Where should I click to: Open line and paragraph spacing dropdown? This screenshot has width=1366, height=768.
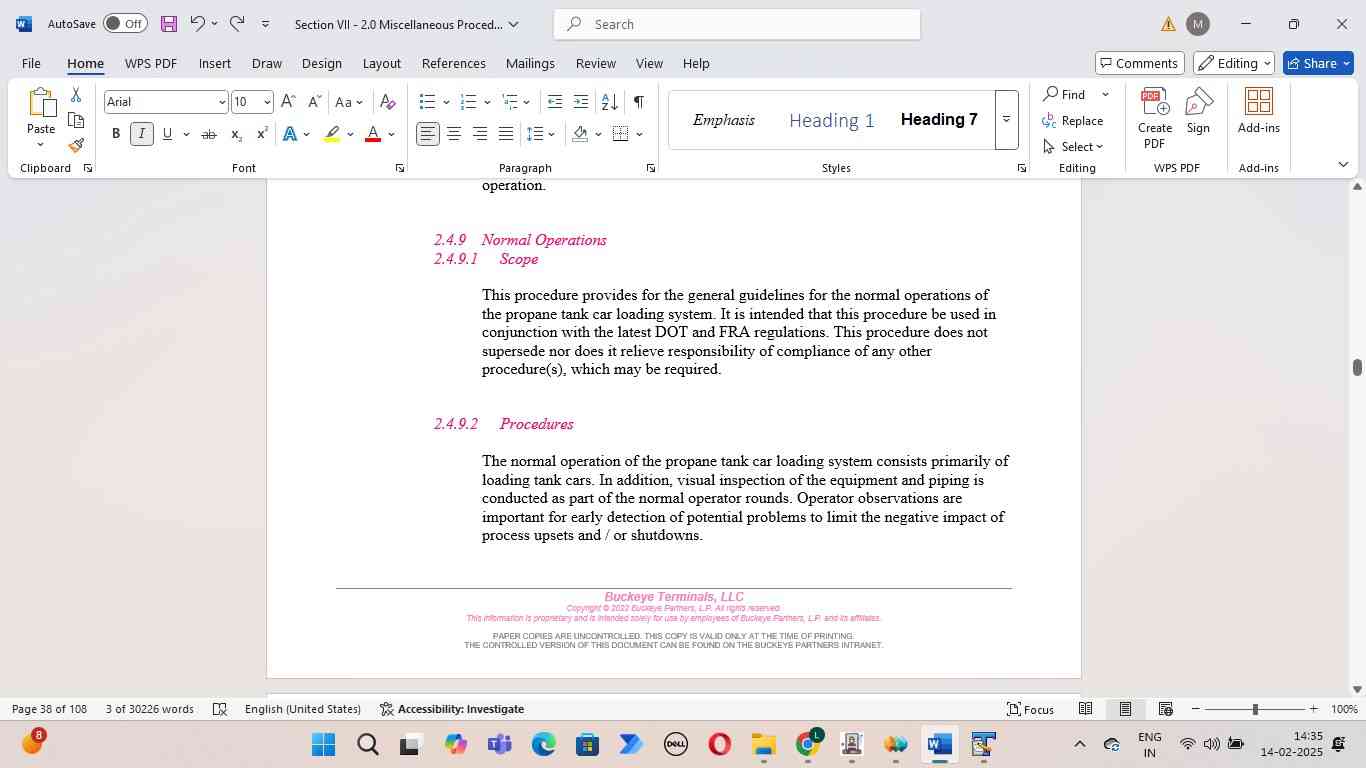click(541, 134)
